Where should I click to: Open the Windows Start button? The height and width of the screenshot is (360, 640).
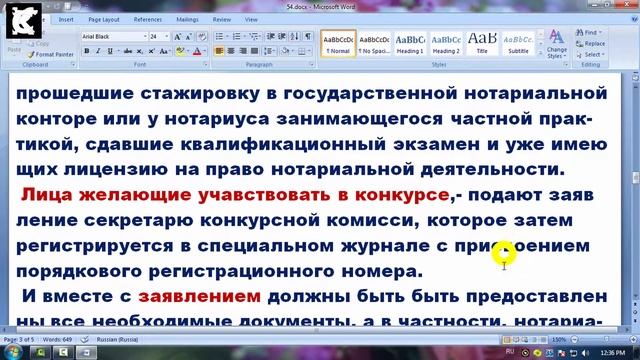coord(13,352)
